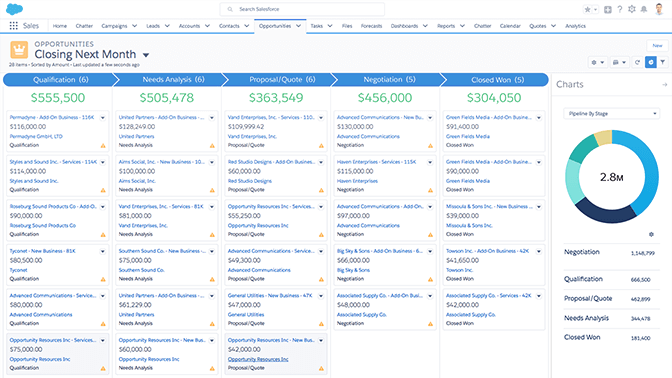Viewport: 672px width, 378px height.
Task: Open the list view filter funnel
Action: click(x=663, y=62)
